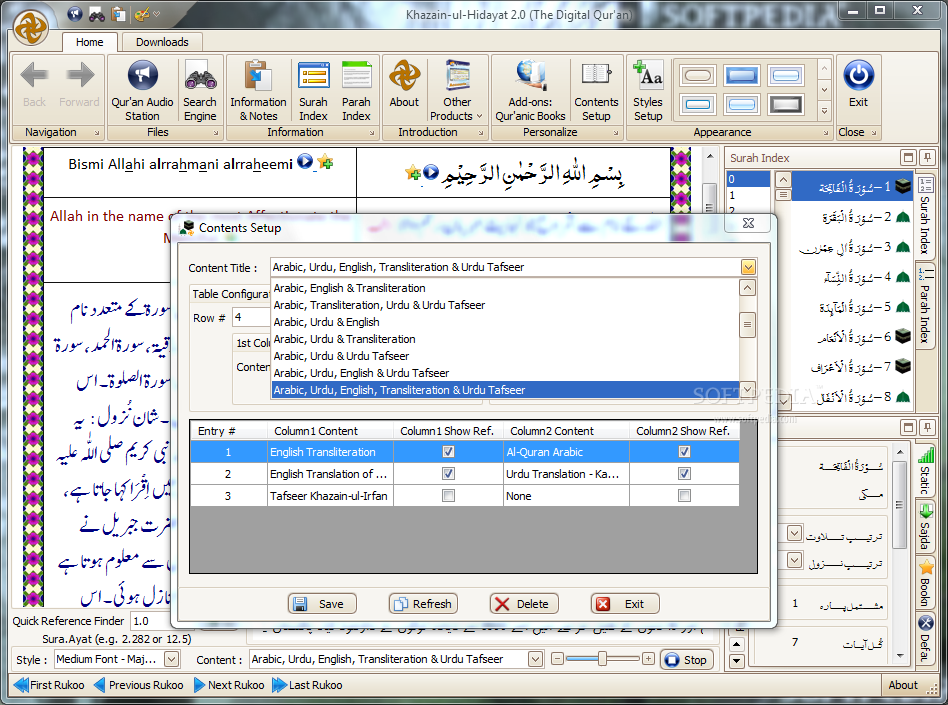The height and width of the screenshot is (705, 948).
Task: Show the About information
Action: click(x=404, y=85)
